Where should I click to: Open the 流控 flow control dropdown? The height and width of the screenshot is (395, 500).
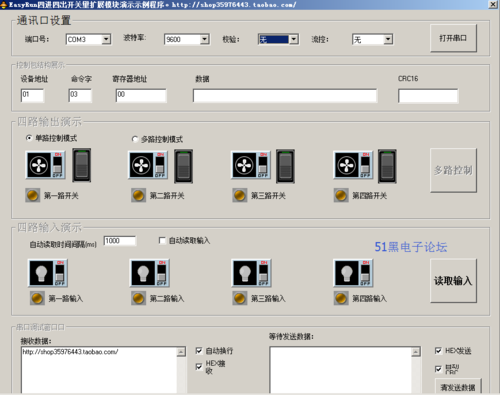(x=388, y=40)
